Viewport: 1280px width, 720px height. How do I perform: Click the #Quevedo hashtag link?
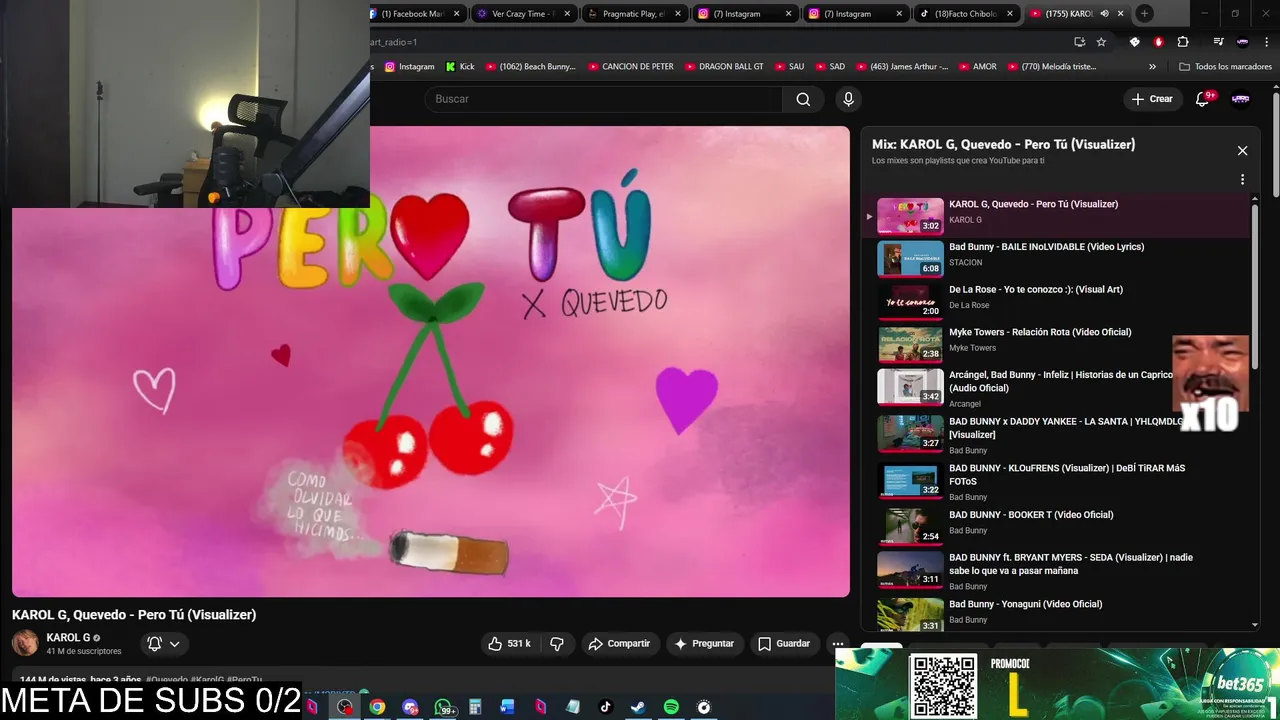click(x=167, y=680)
